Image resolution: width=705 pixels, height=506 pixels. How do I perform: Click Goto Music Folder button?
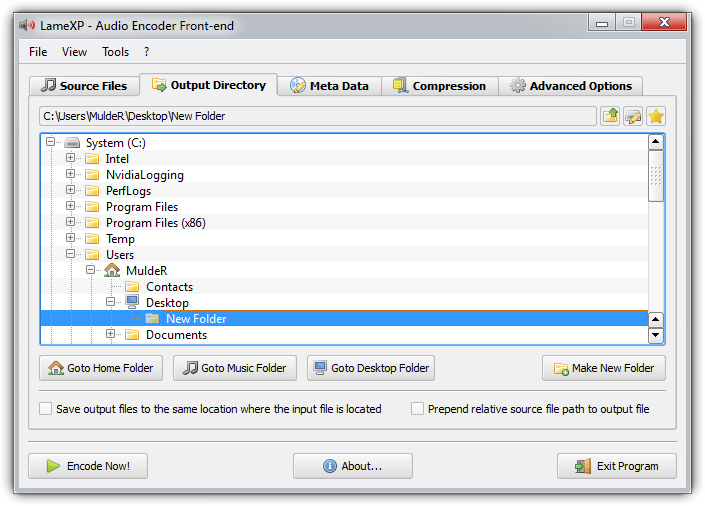pyautogui.click(x=235, y=368)
